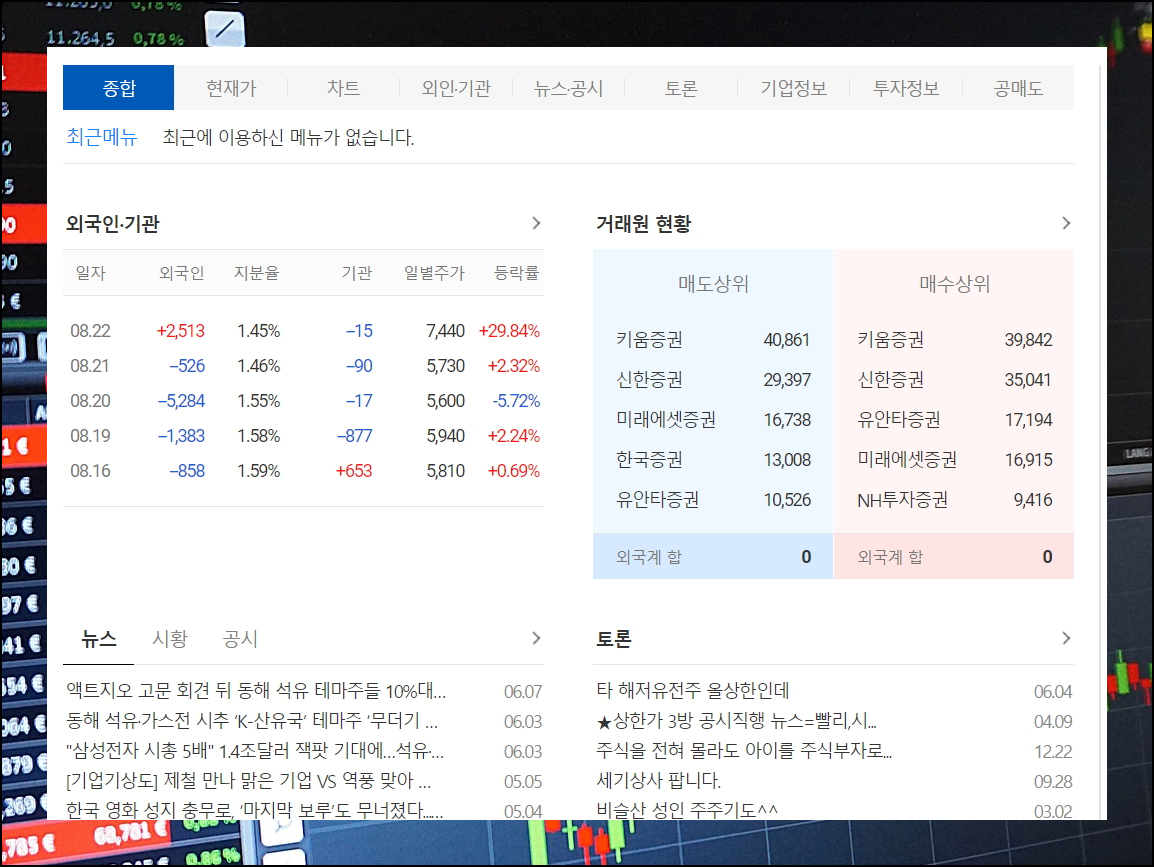Open the 토론 section heading
Image resolution: width=1154 pixels, height=867 pixels.
[x=614, y=638]
